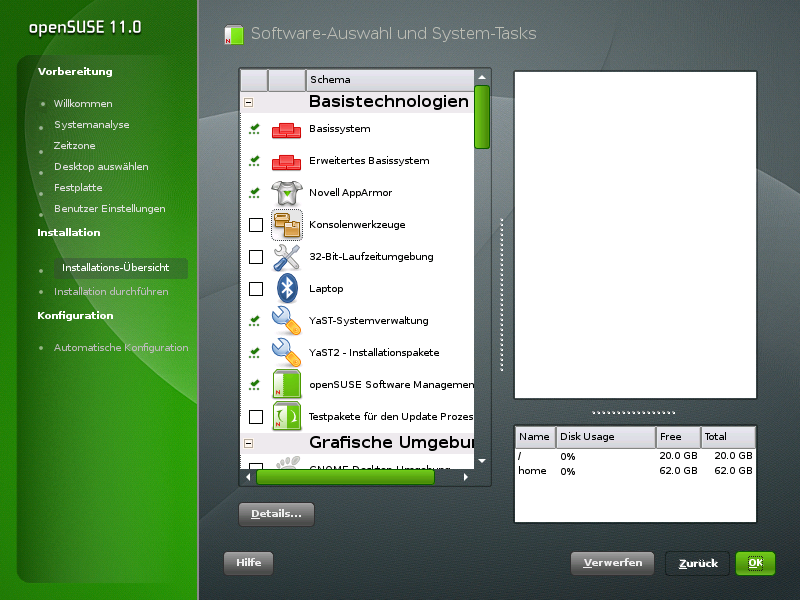Click the Konsolenwerkzeuge row label
800x600 pixels.
pos(357,225)
